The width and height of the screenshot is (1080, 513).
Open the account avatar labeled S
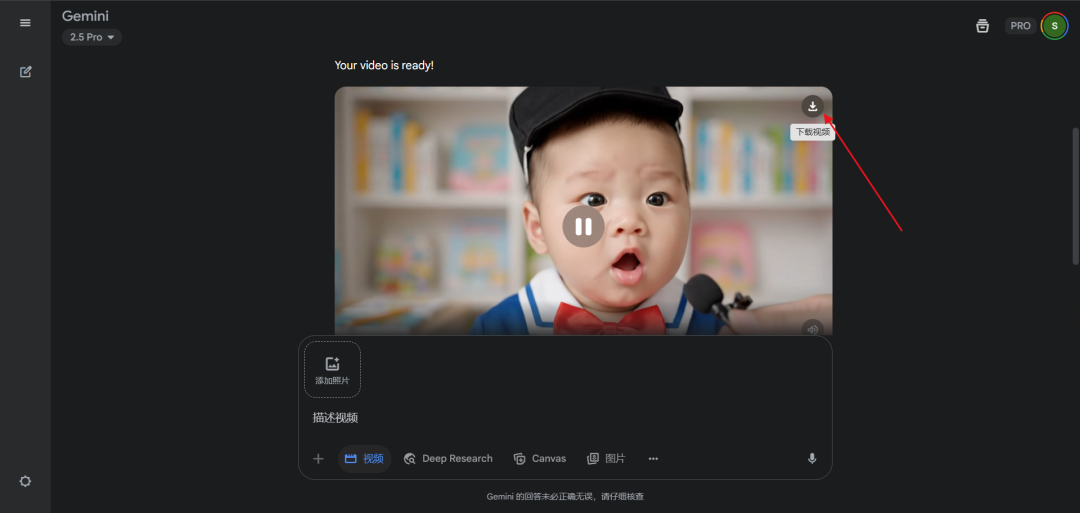[x=1054, y=26]
